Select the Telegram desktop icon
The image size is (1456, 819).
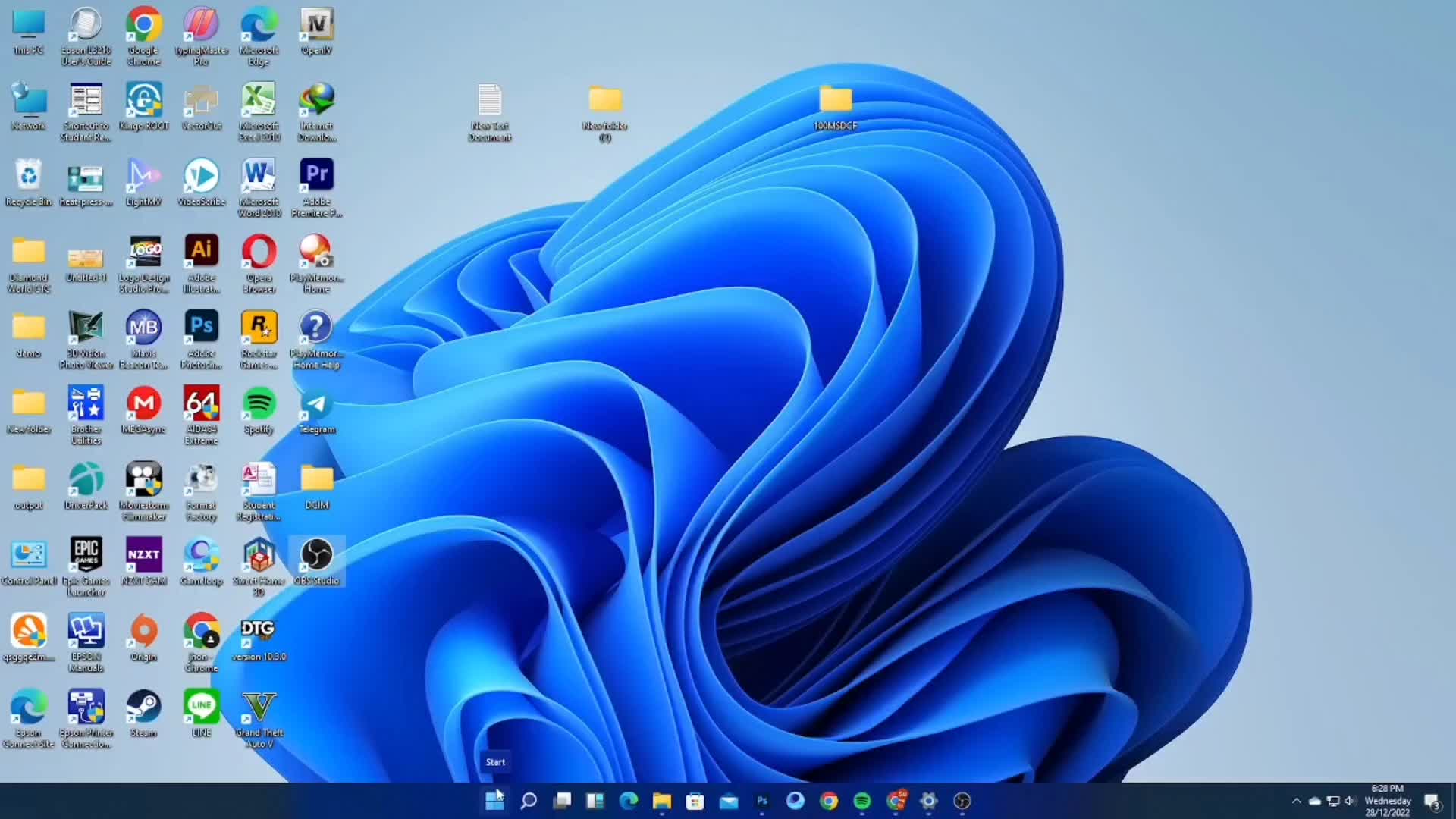point(316,411)
